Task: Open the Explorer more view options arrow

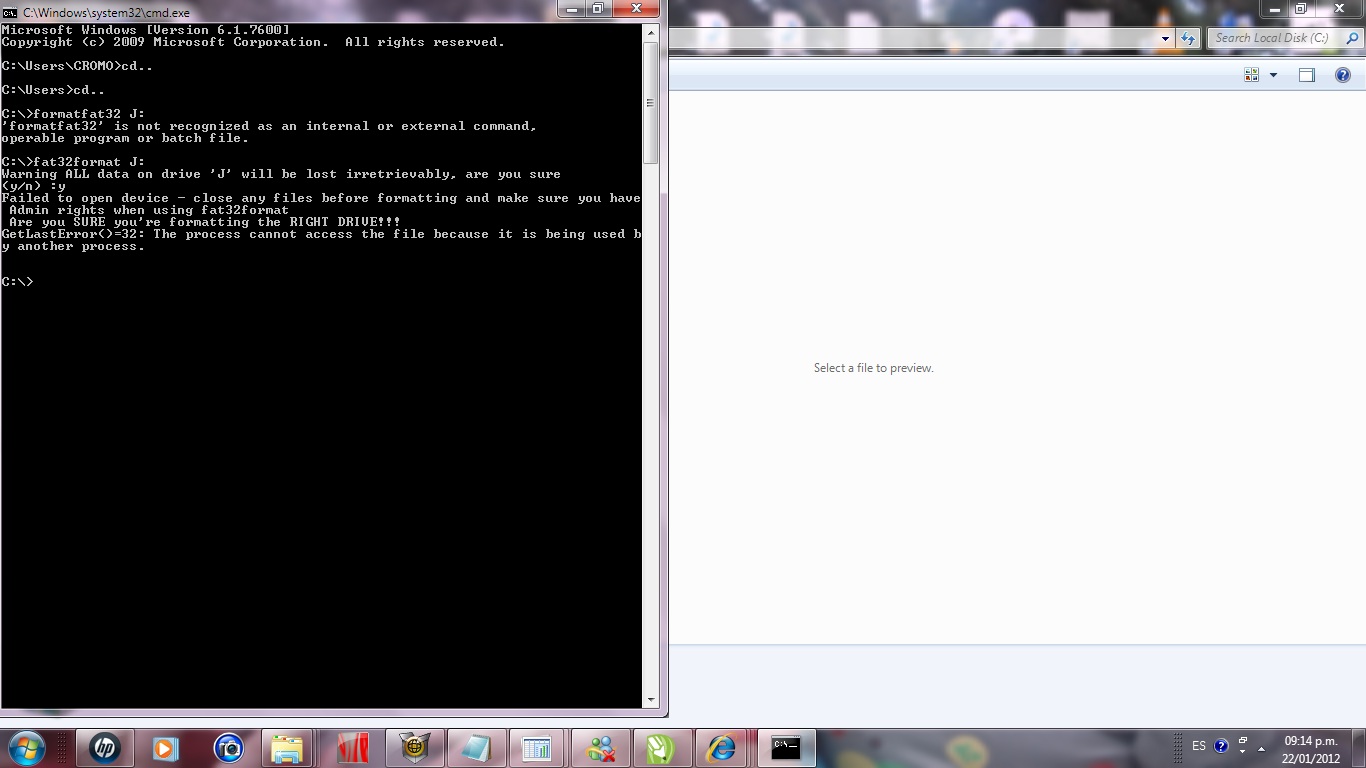Action: (x=1273, y=75)
